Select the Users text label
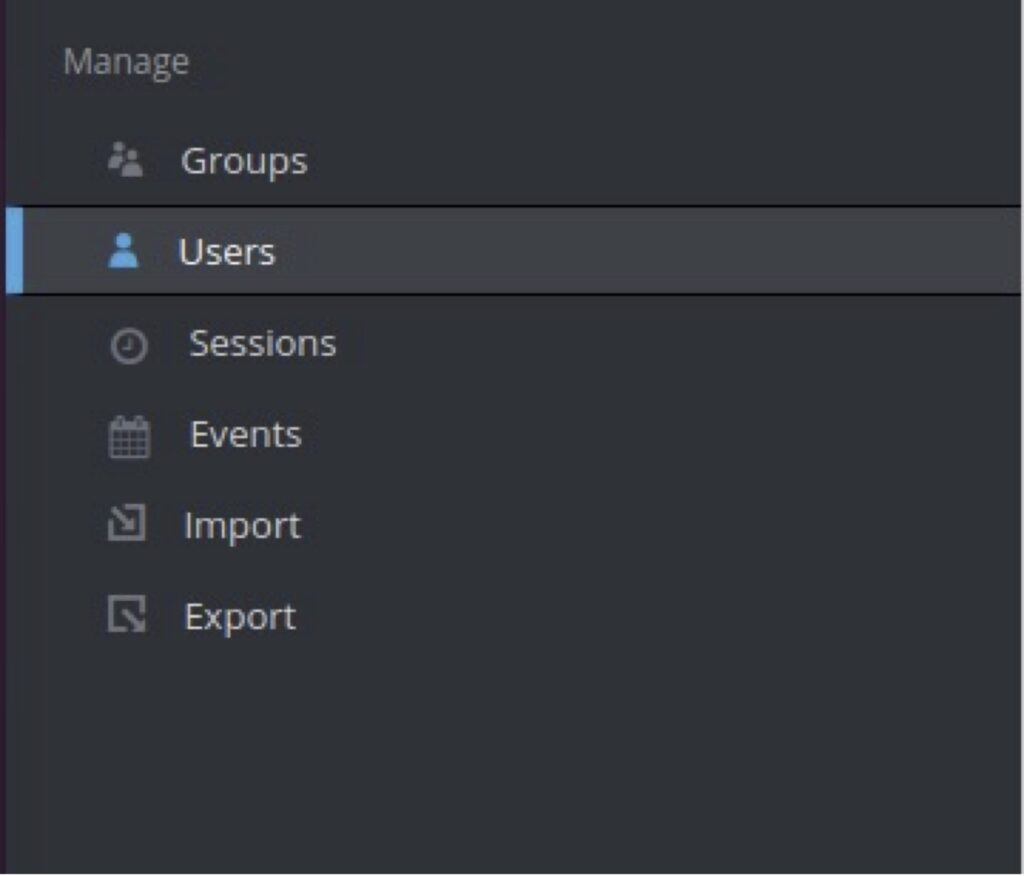The height and width of the screenshot is (876, 1024). 227,252
